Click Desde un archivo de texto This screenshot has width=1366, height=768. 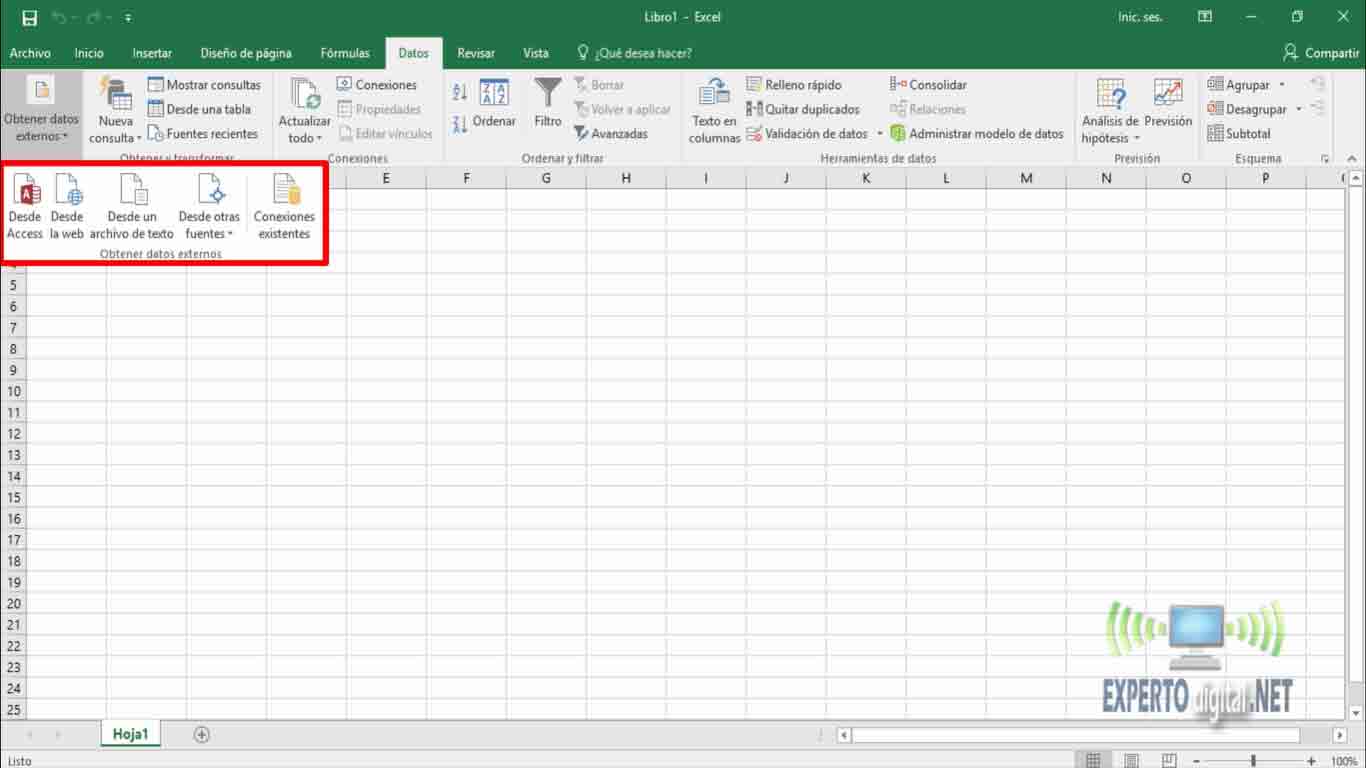[x=132, y=190]
